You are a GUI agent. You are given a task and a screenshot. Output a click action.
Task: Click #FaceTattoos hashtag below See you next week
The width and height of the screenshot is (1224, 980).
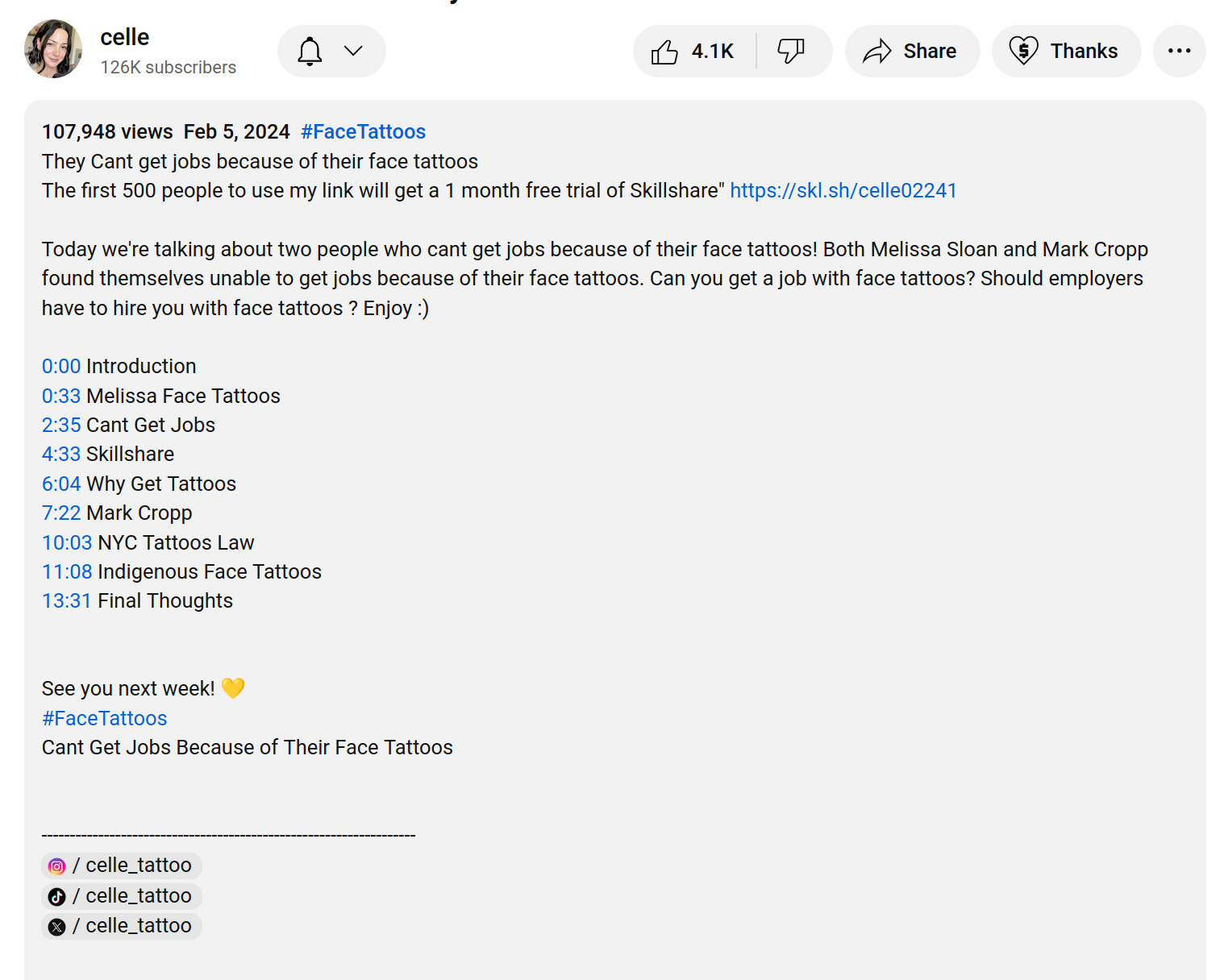(105, 719)
